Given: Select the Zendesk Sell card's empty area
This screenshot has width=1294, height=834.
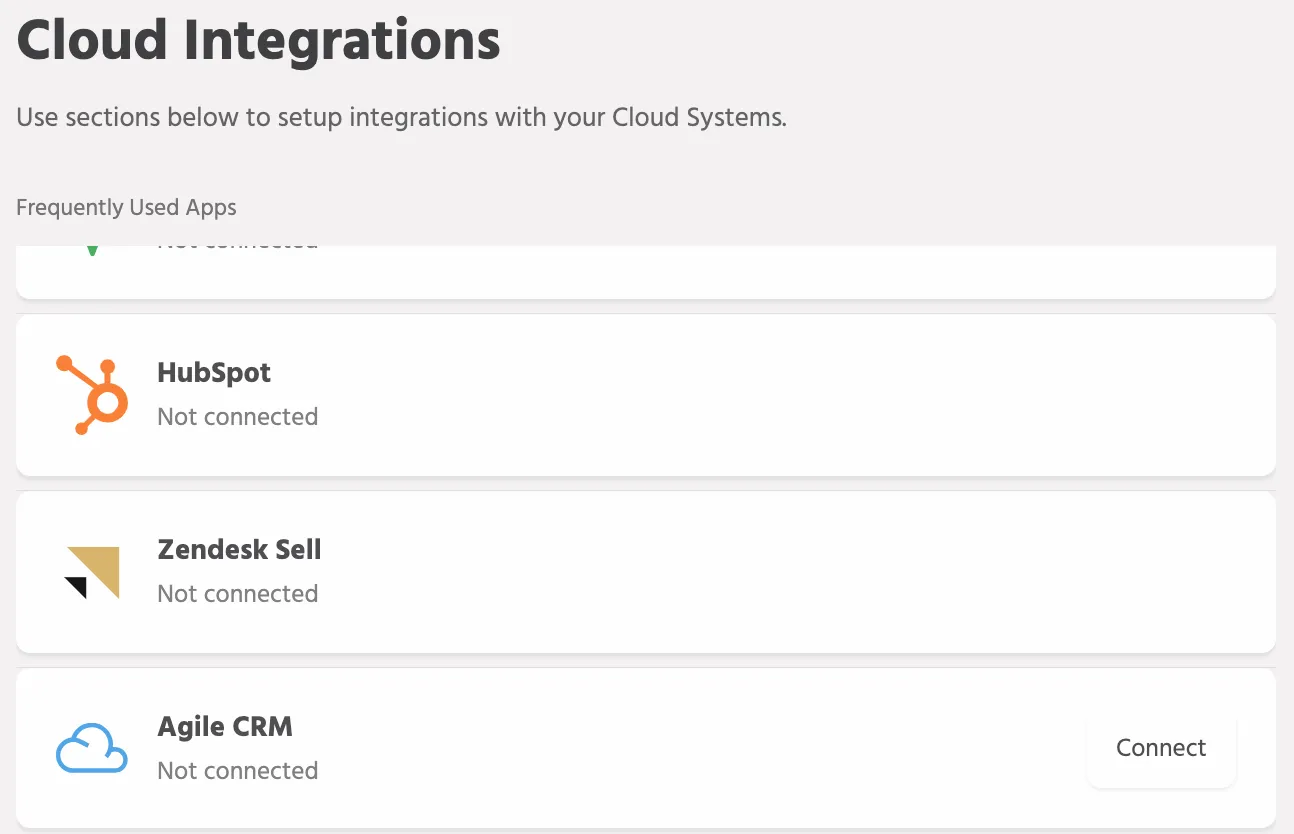Looking at the screenshot, I should point(780,572).
